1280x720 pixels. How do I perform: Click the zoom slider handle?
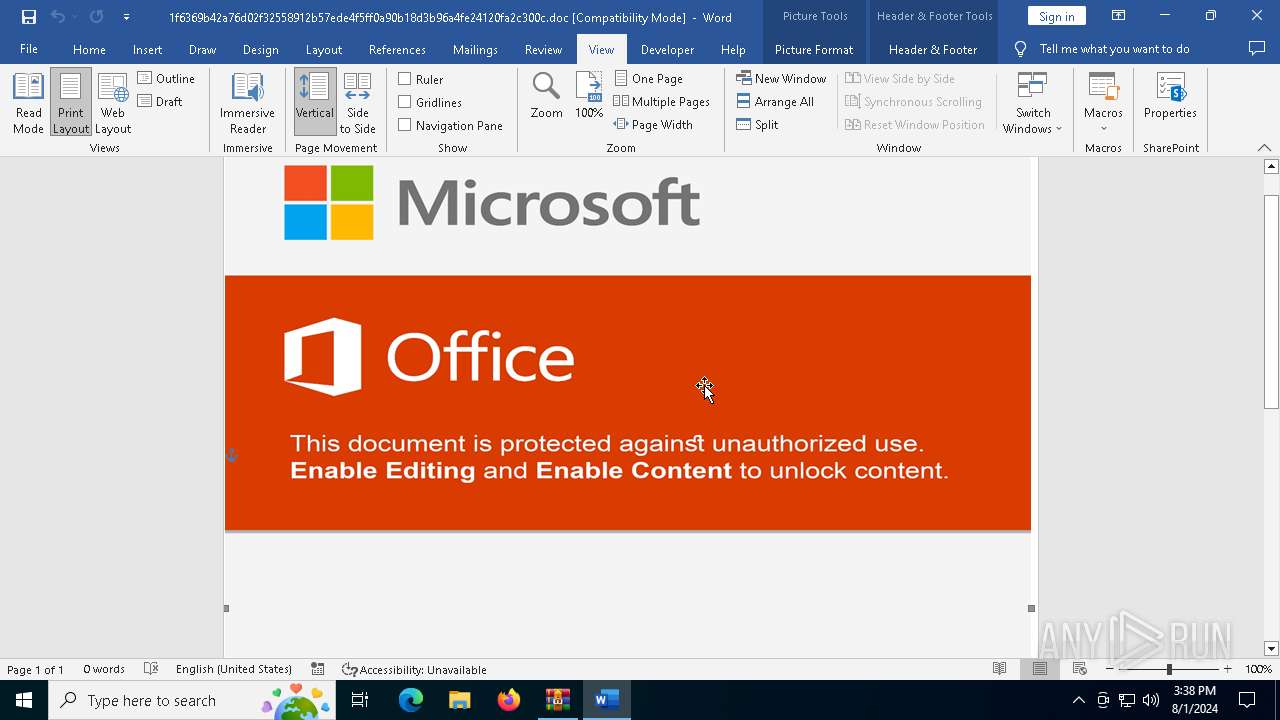tap(1169, 669)
